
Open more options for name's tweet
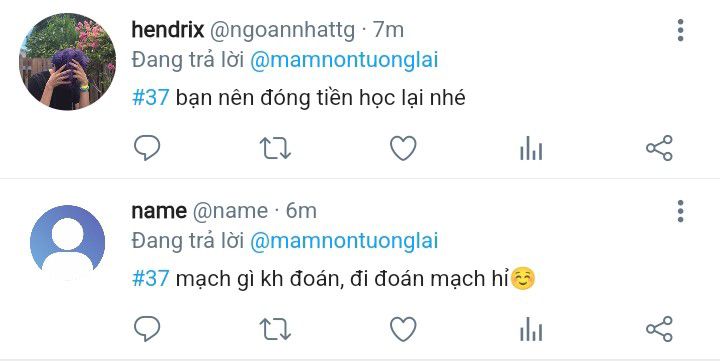tap(681, 211)
